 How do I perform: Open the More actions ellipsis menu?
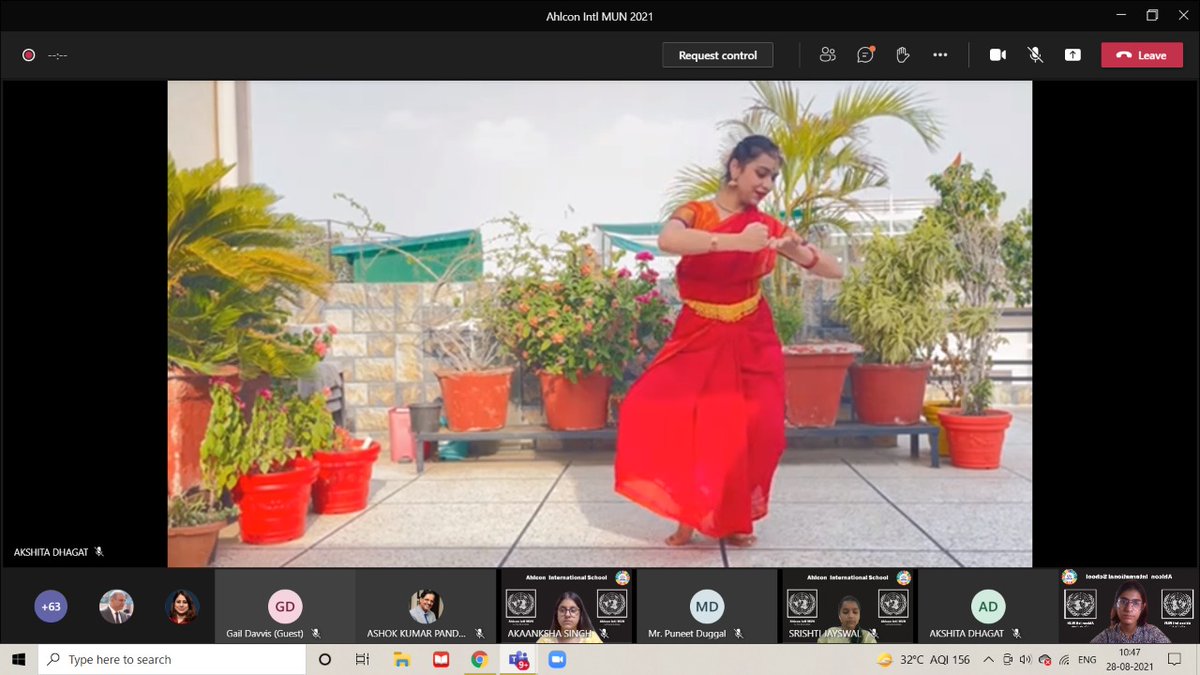940,55
